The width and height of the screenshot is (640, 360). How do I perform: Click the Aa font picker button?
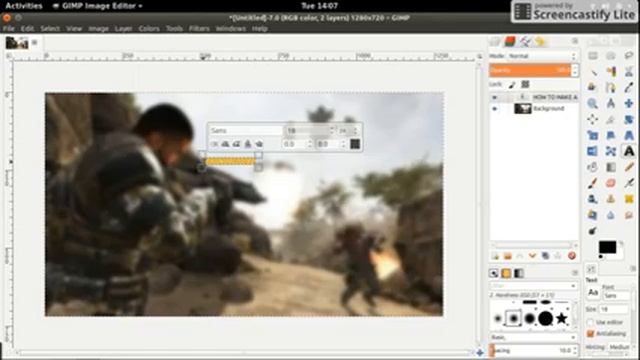coord(593,293)
